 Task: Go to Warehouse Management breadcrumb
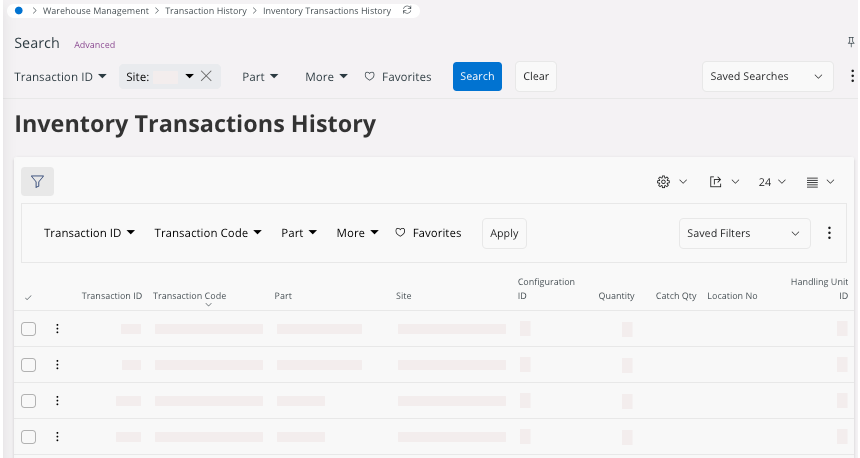click(95, 10)
